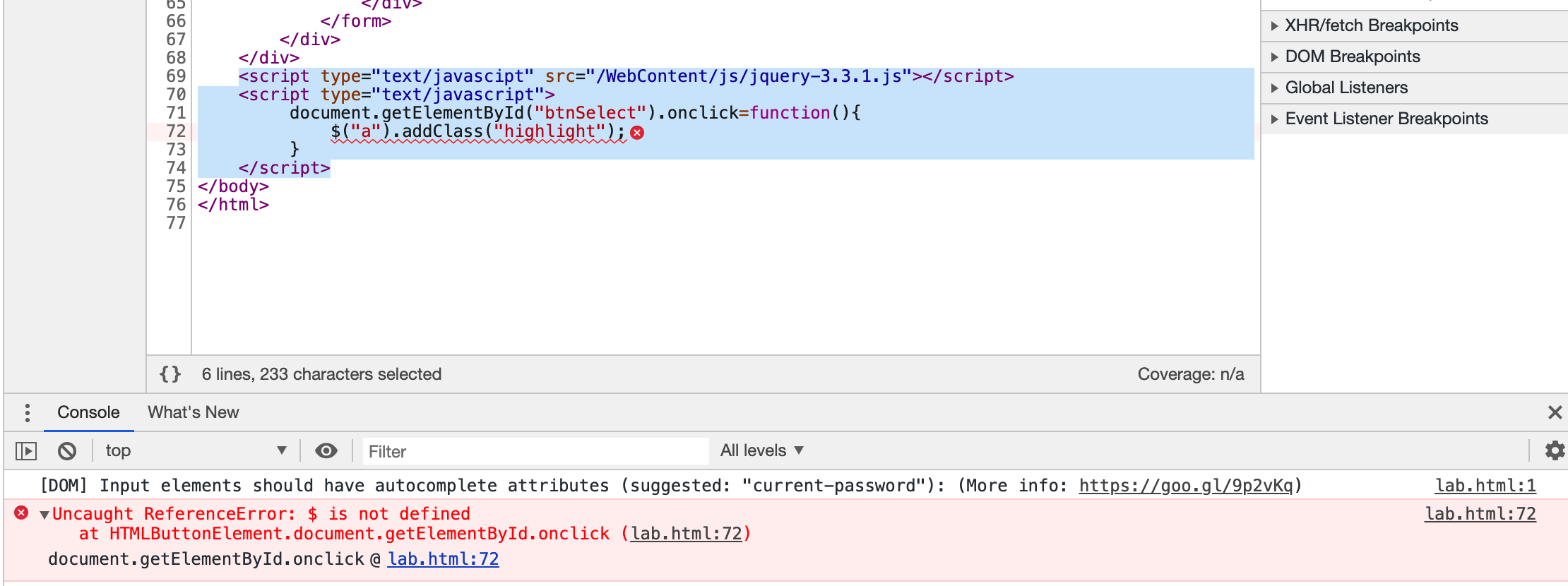Click the console Filter input field

point(535,451)
